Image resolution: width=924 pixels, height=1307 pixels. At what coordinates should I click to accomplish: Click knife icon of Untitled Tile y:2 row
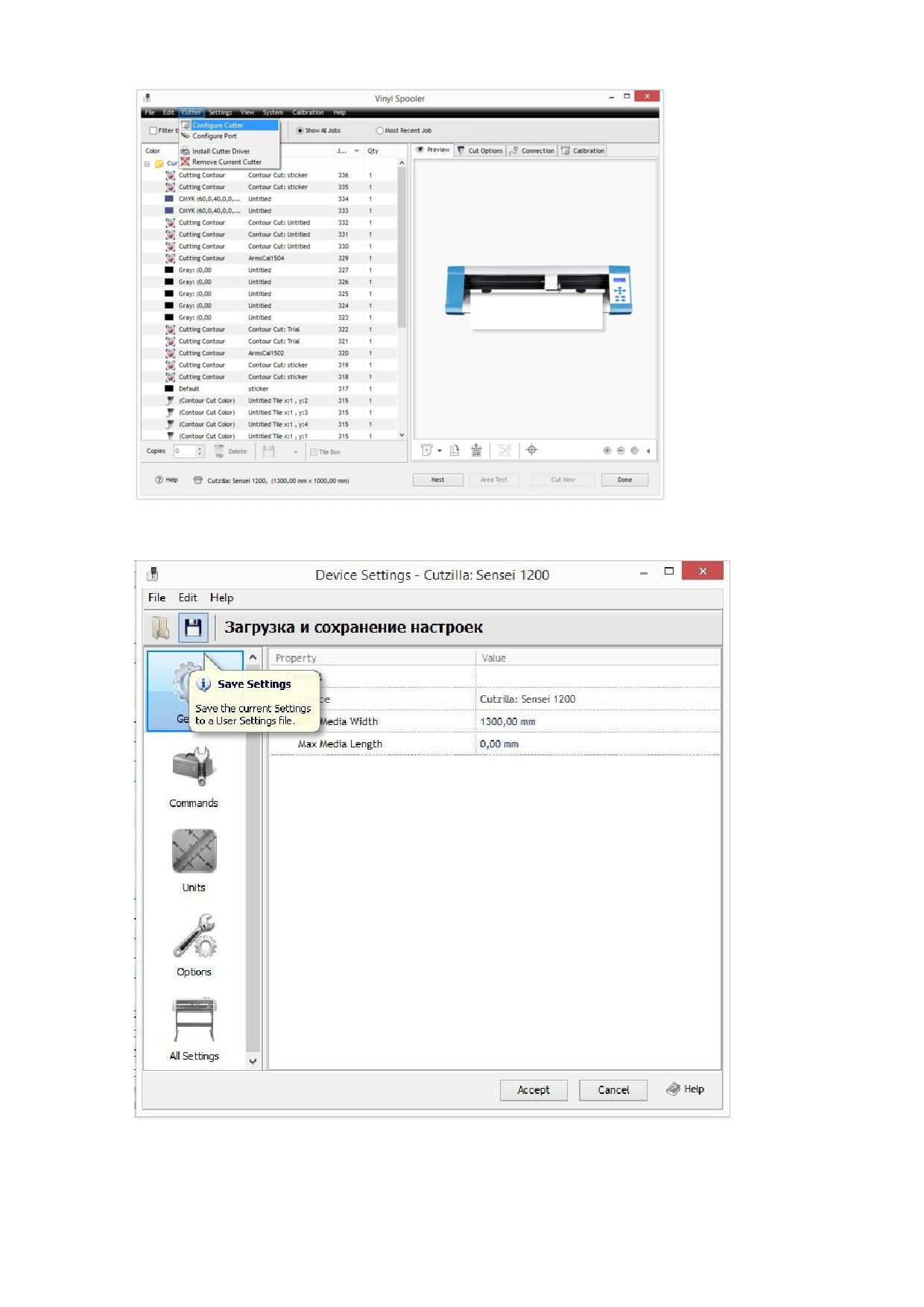(171, 401)
